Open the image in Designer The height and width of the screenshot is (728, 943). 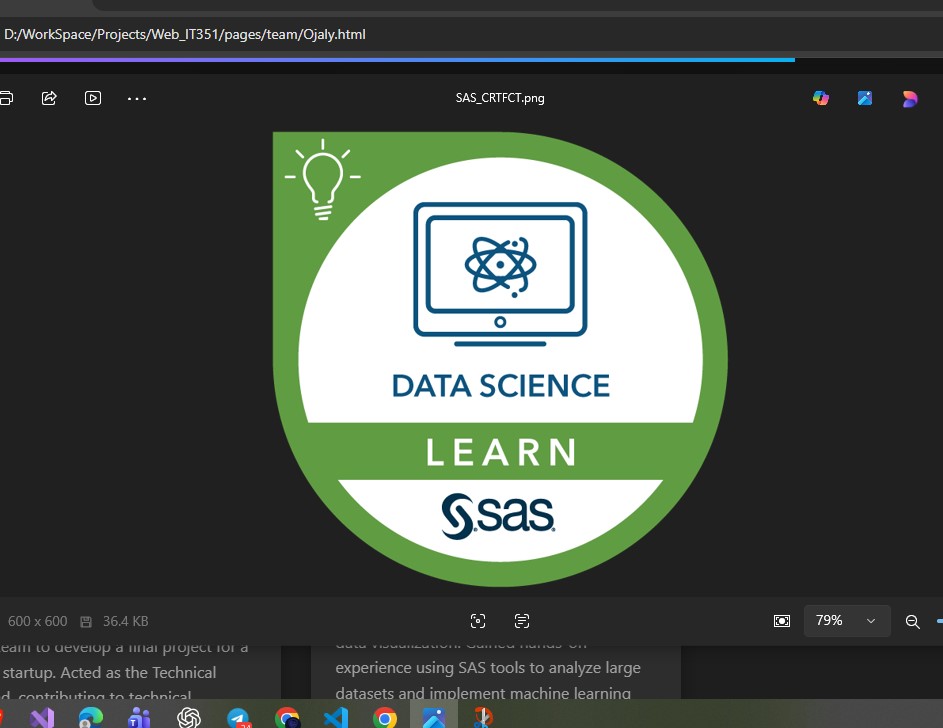[909, 98]
